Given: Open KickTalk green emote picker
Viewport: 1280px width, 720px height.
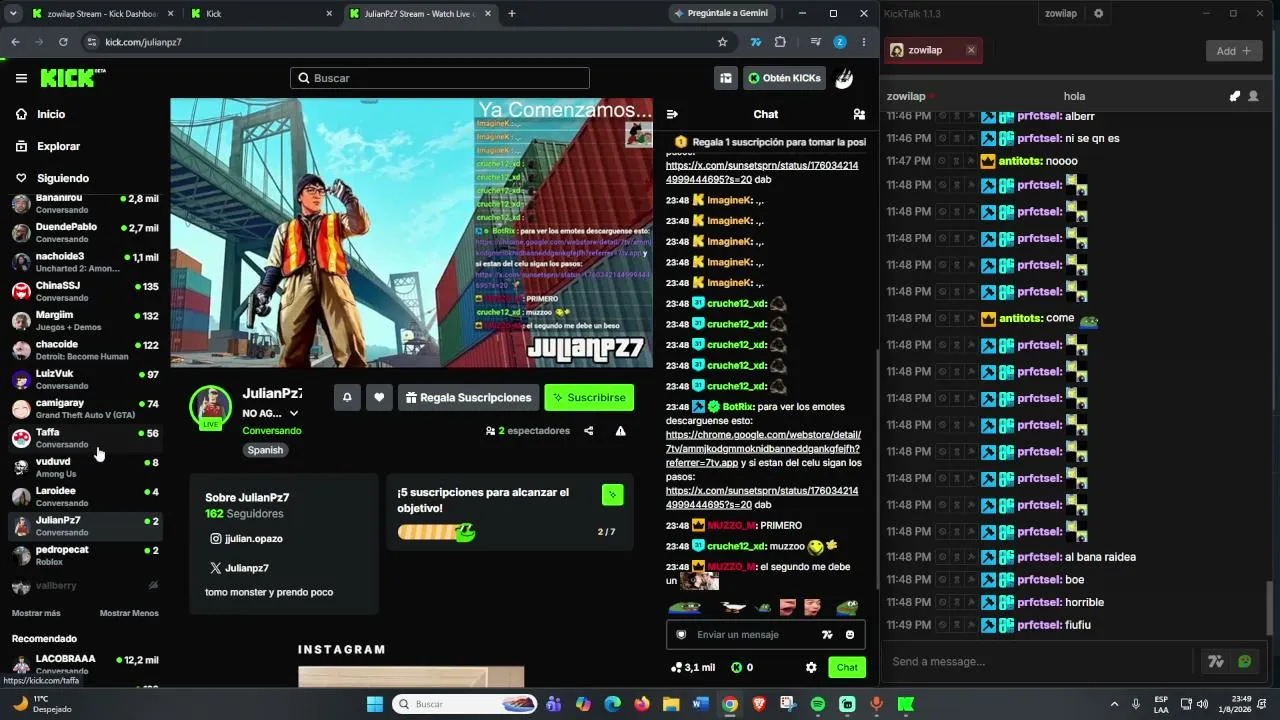Looking at the screenshot, I should pos(1244,661).
